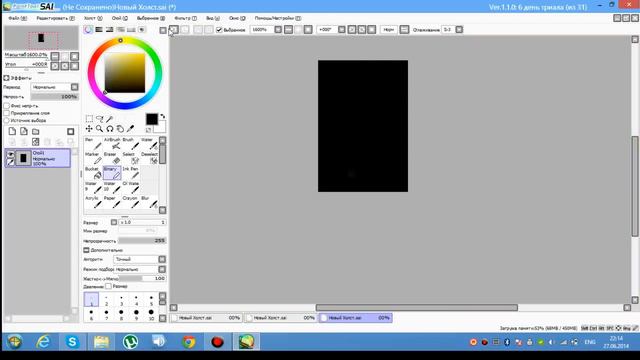The image size is (640, 360).
Task: Adjust the layer opacity 100% slider
Action: pyautogui.click(x=54, y=97)
